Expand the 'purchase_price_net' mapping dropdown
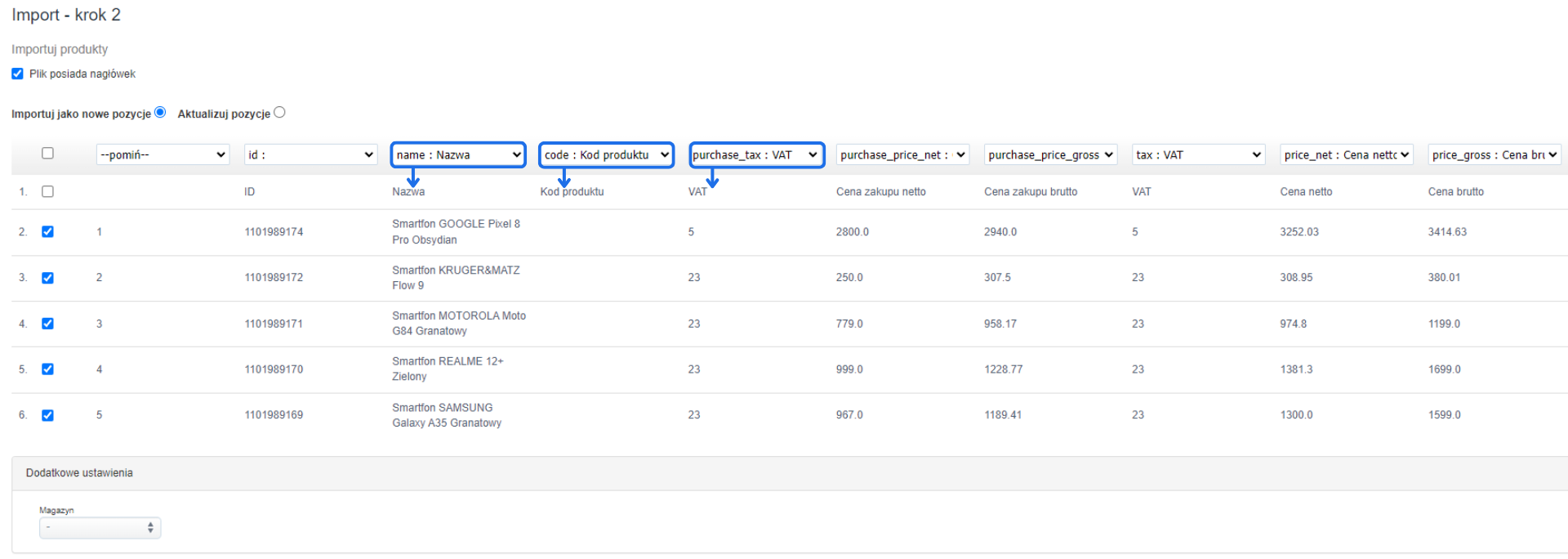 [902, 154]
